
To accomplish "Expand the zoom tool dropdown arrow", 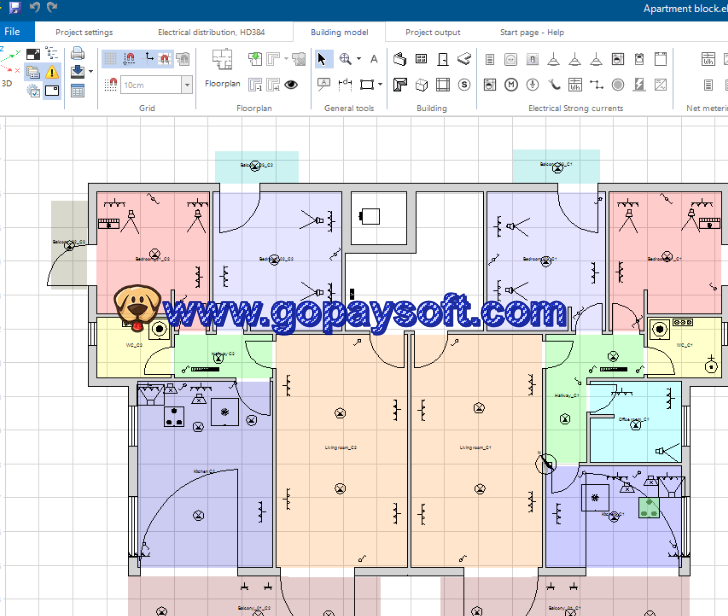I will click(x=359, y=59).
